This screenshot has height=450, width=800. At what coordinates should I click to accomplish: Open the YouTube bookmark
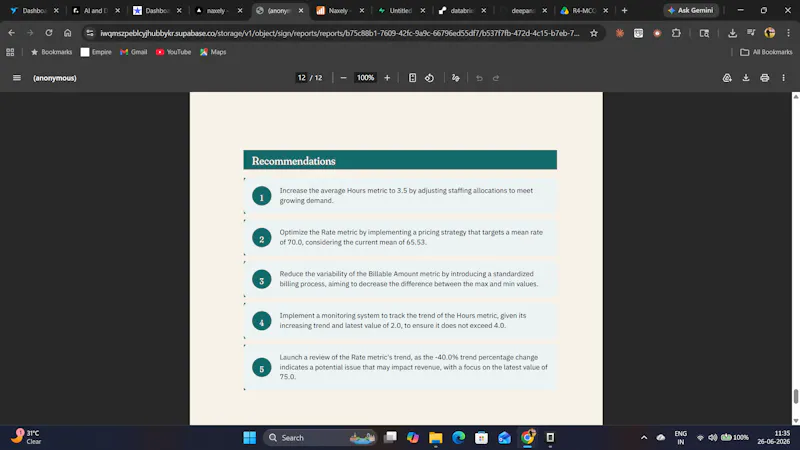(173, 52)
